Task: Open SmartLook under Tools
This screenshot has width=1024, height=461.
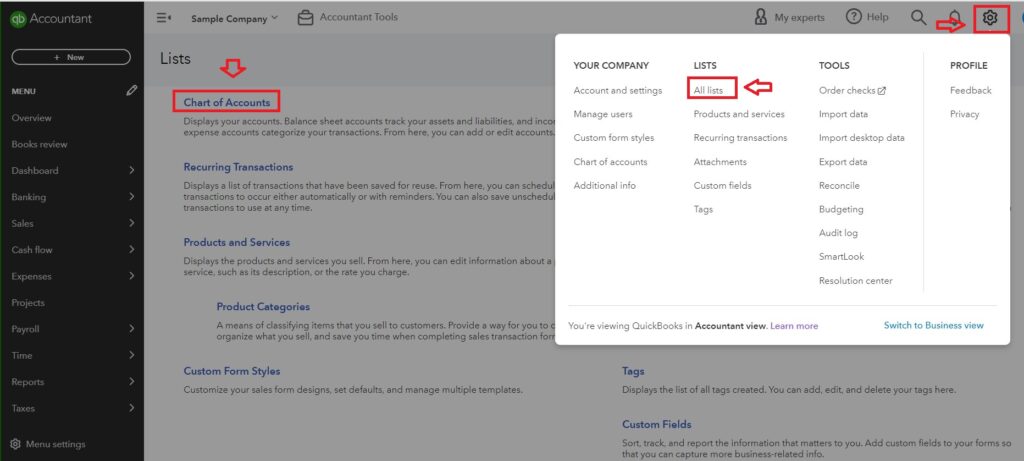Action: coord(841,257)
